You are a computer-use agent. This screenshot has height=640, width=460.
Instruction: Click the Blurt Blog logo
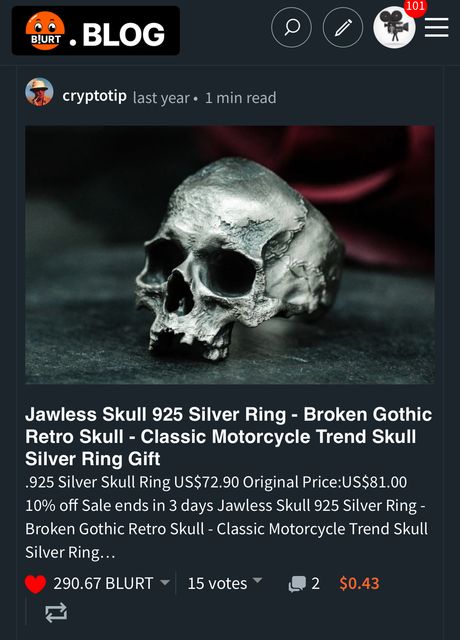click(x=96, y=31)
